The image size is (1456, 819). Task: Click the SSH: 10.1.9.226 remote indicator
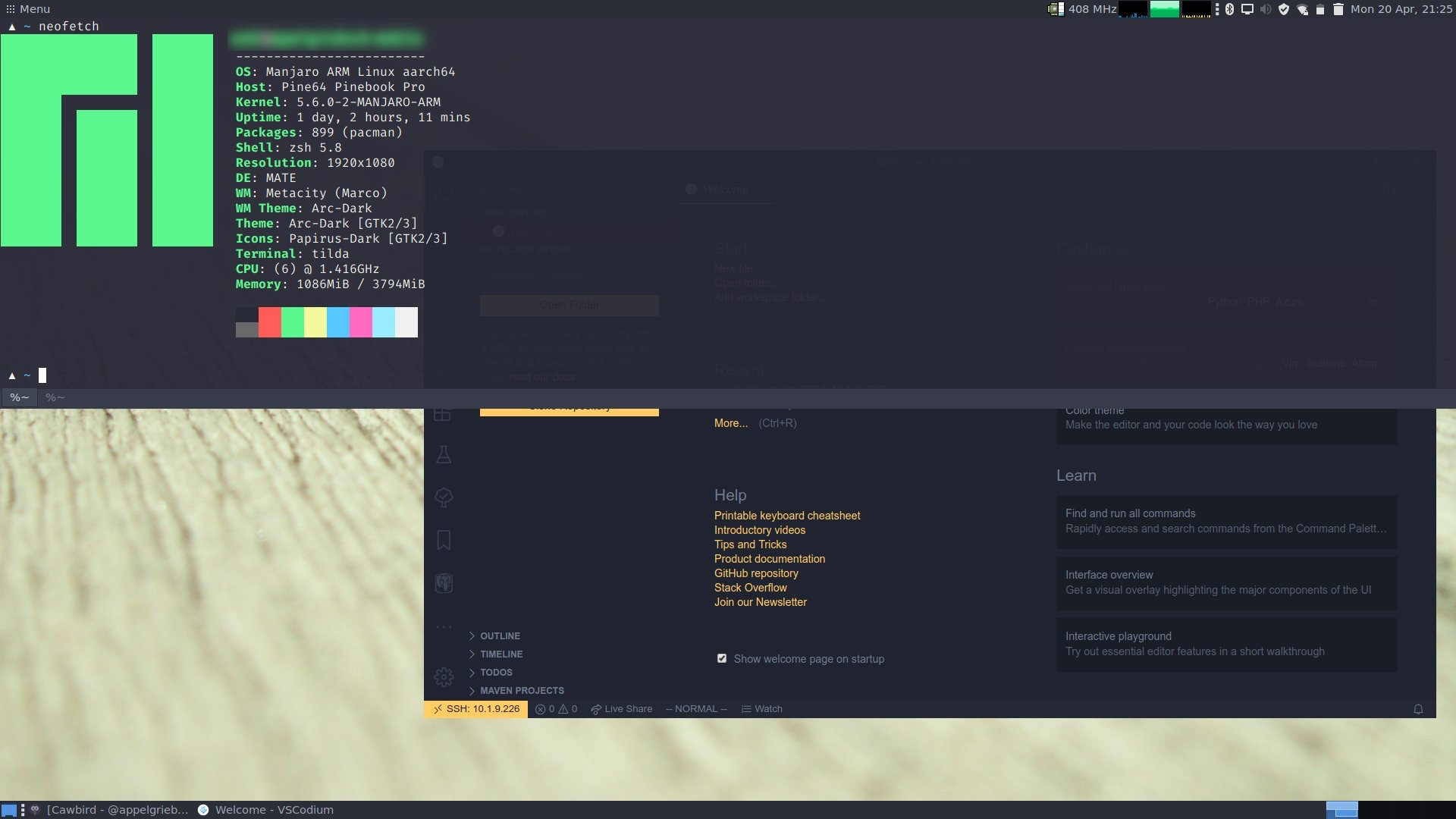(476, 709)
